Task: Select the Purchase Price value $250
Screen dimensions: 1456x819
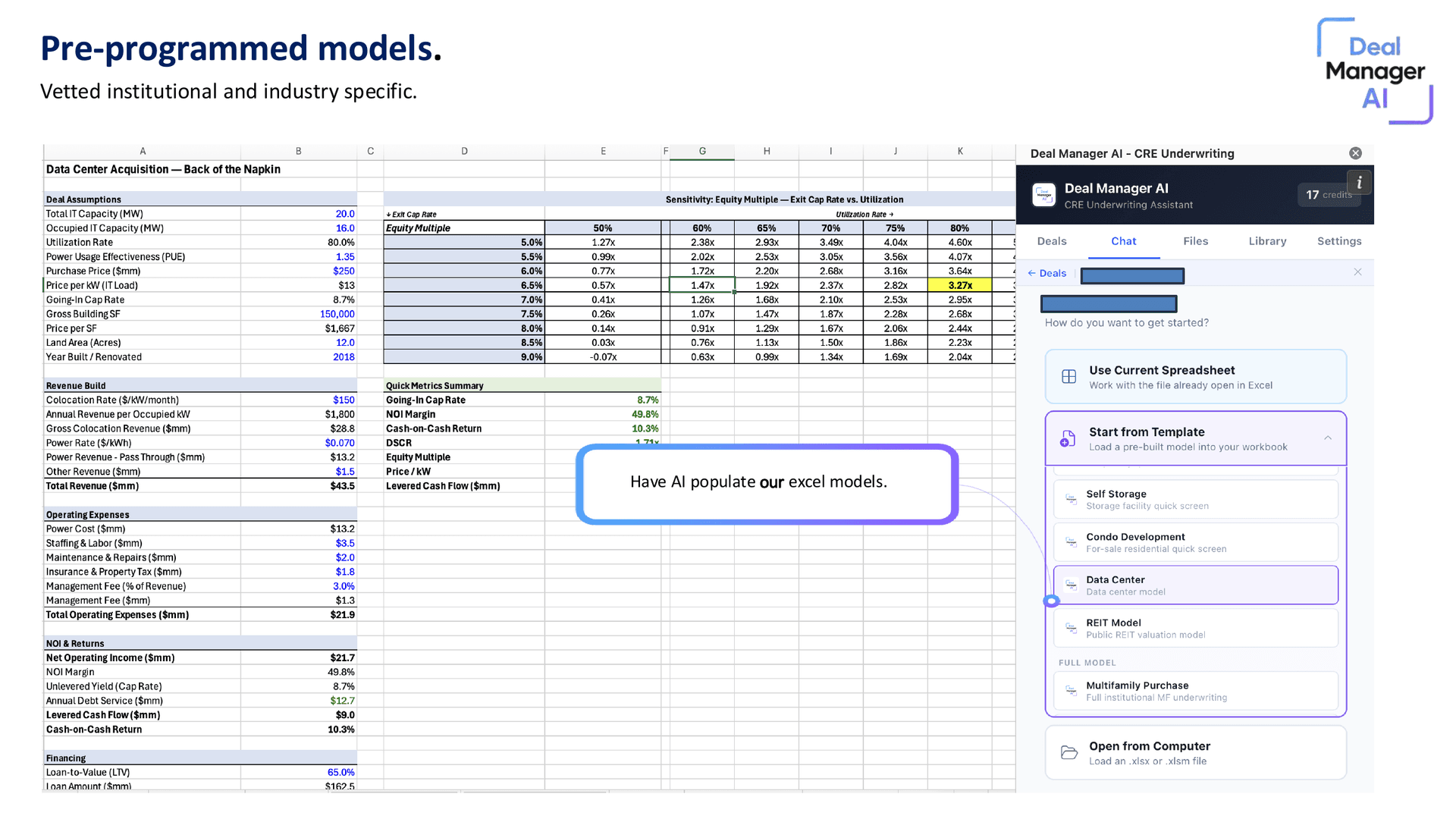Action: (299, 271)
